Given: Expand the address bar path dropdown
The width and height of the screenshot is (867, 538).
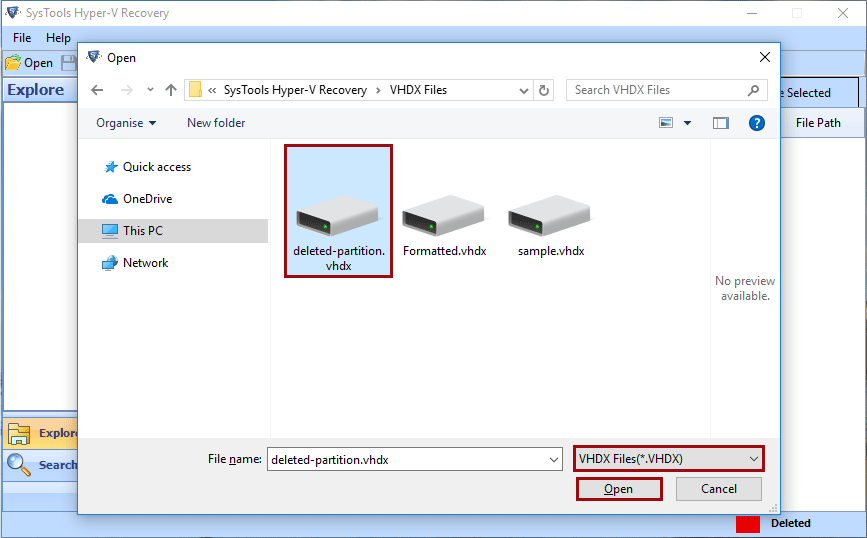Looking at the screenshot, I should [523, 90].
